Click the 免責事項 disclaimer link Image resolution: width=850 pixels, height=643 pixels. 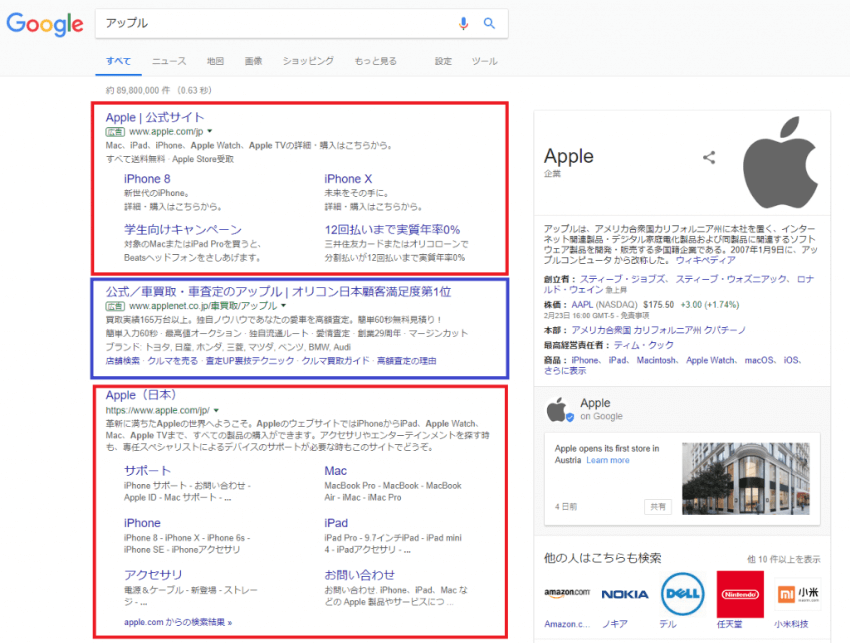635,316
